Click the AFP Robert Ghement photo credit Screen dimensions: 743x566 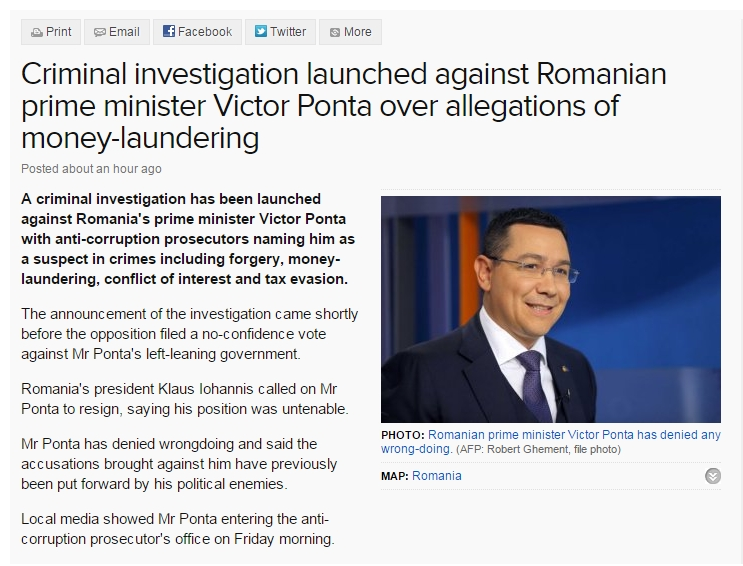(538, 450)
